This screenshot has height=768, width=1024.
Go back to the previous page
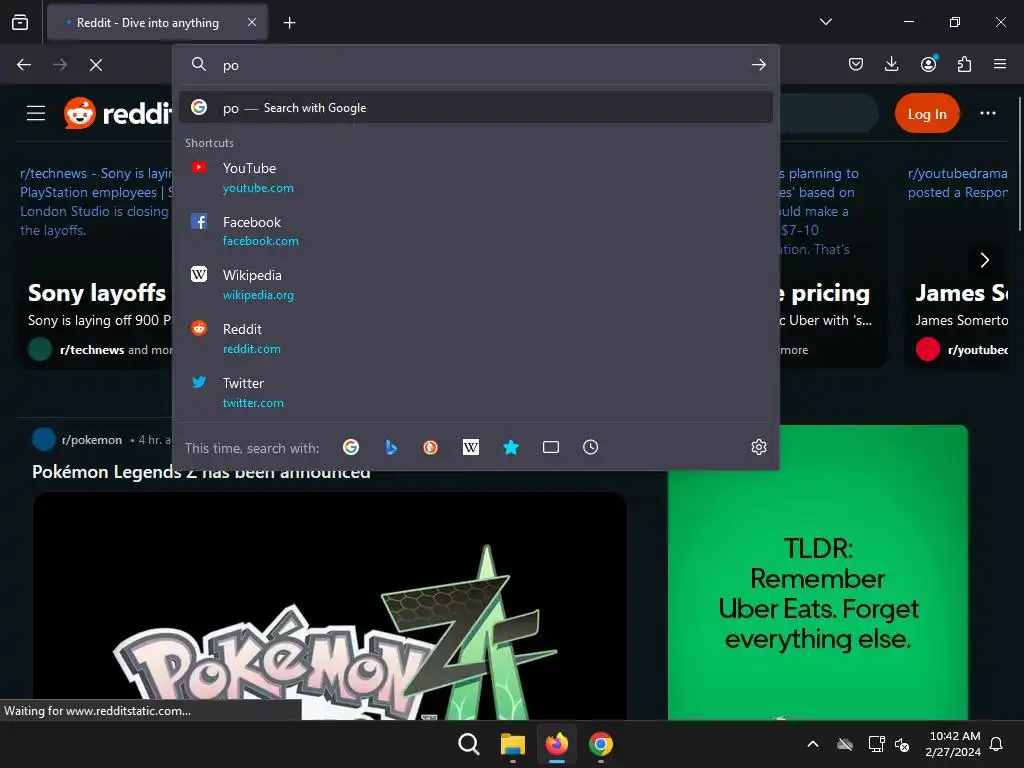24,65
